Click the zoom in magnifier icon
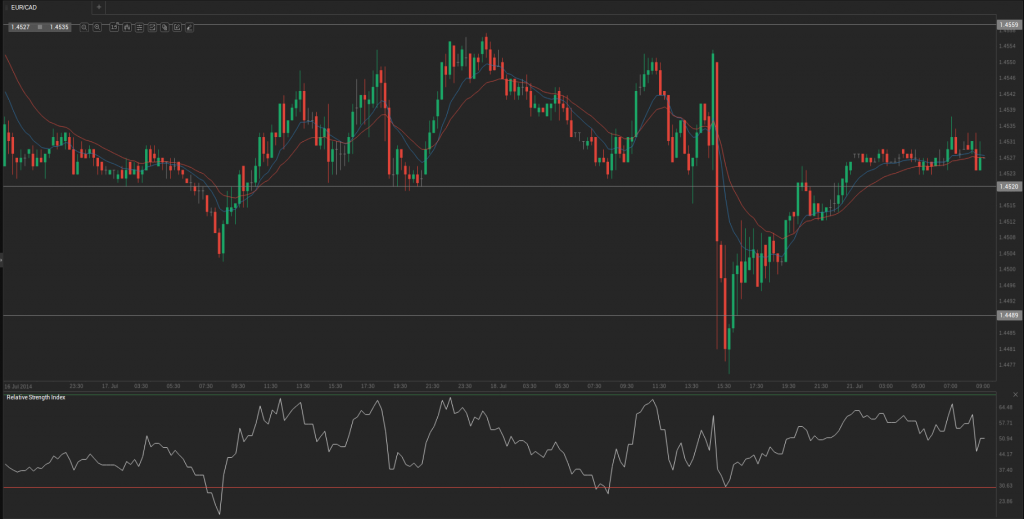The height and width of the screenshot is (519, 1024). point(96,27)
